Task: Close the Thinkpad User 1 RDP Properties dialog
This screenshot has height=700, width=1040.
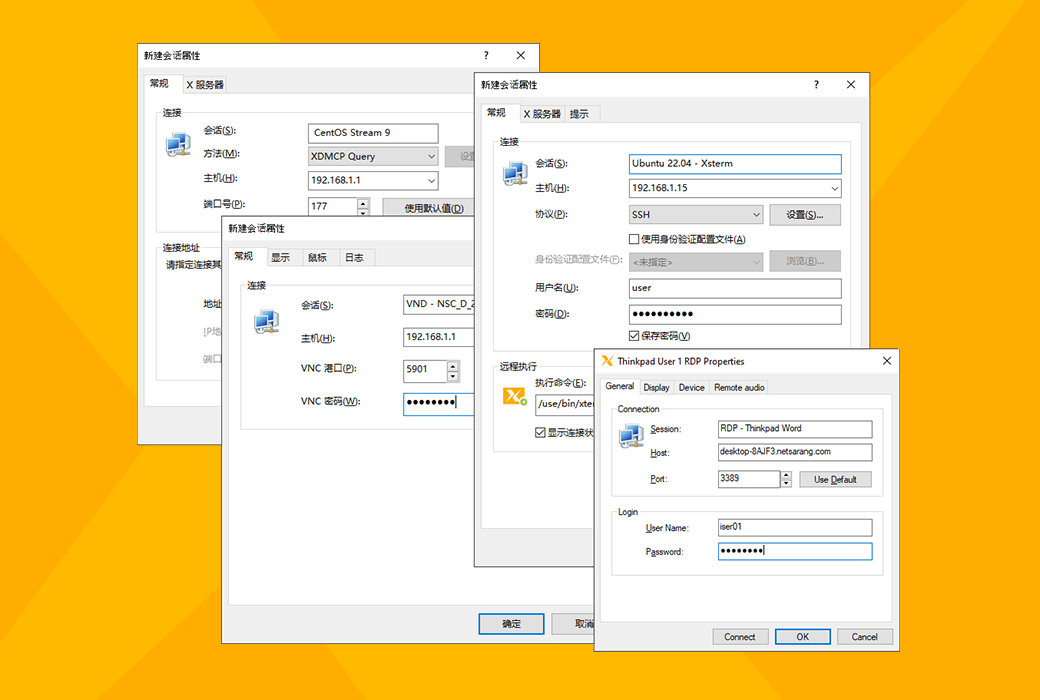Action: (x=887, y=361)
